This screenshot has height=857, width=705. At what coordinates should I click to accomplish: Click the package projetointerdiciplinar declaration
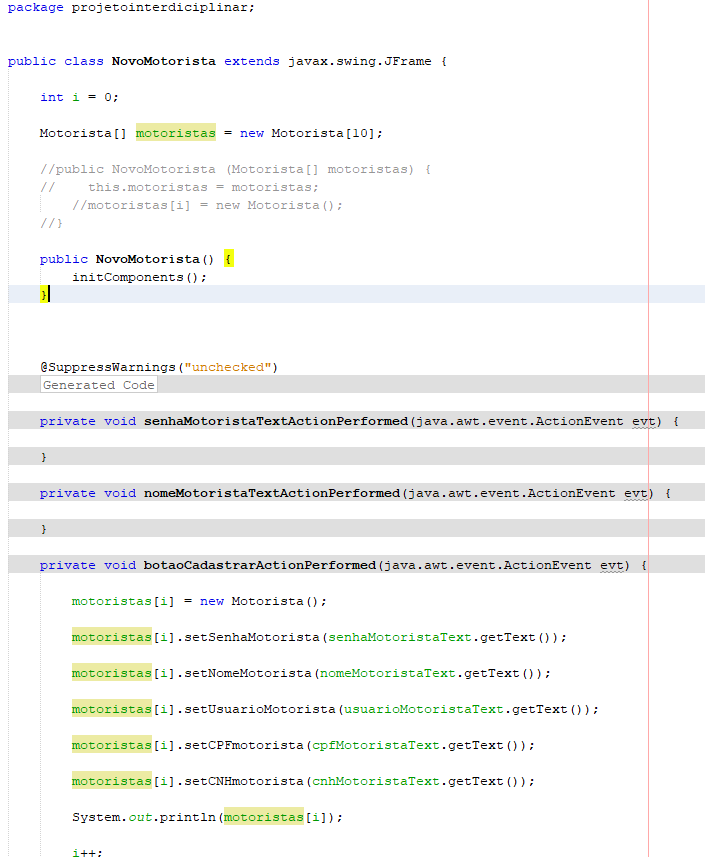[x=131, y=8]
